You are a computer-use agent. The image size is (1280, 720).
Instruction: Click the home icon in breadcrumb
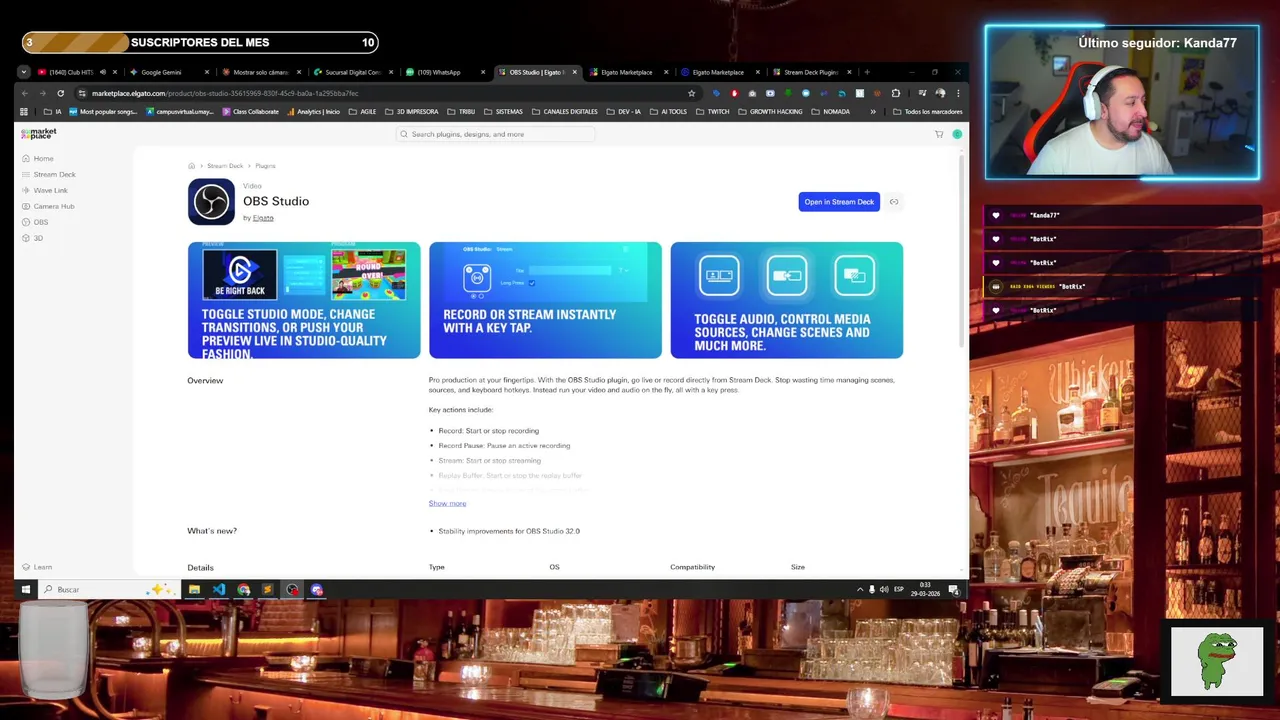pos(191,166)
